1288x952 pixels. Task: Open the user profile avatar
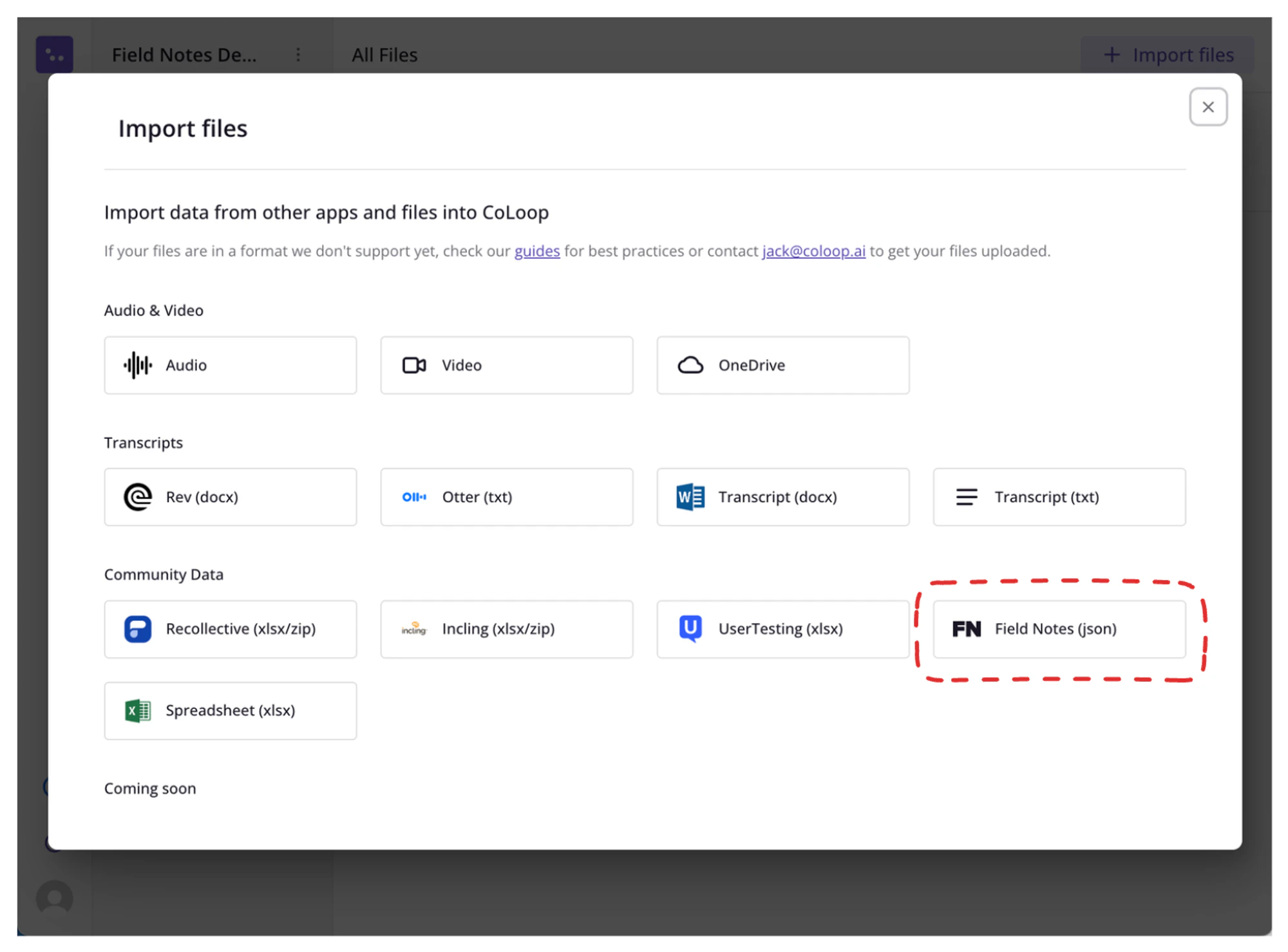pyautogui.click(x=55, y=898)
